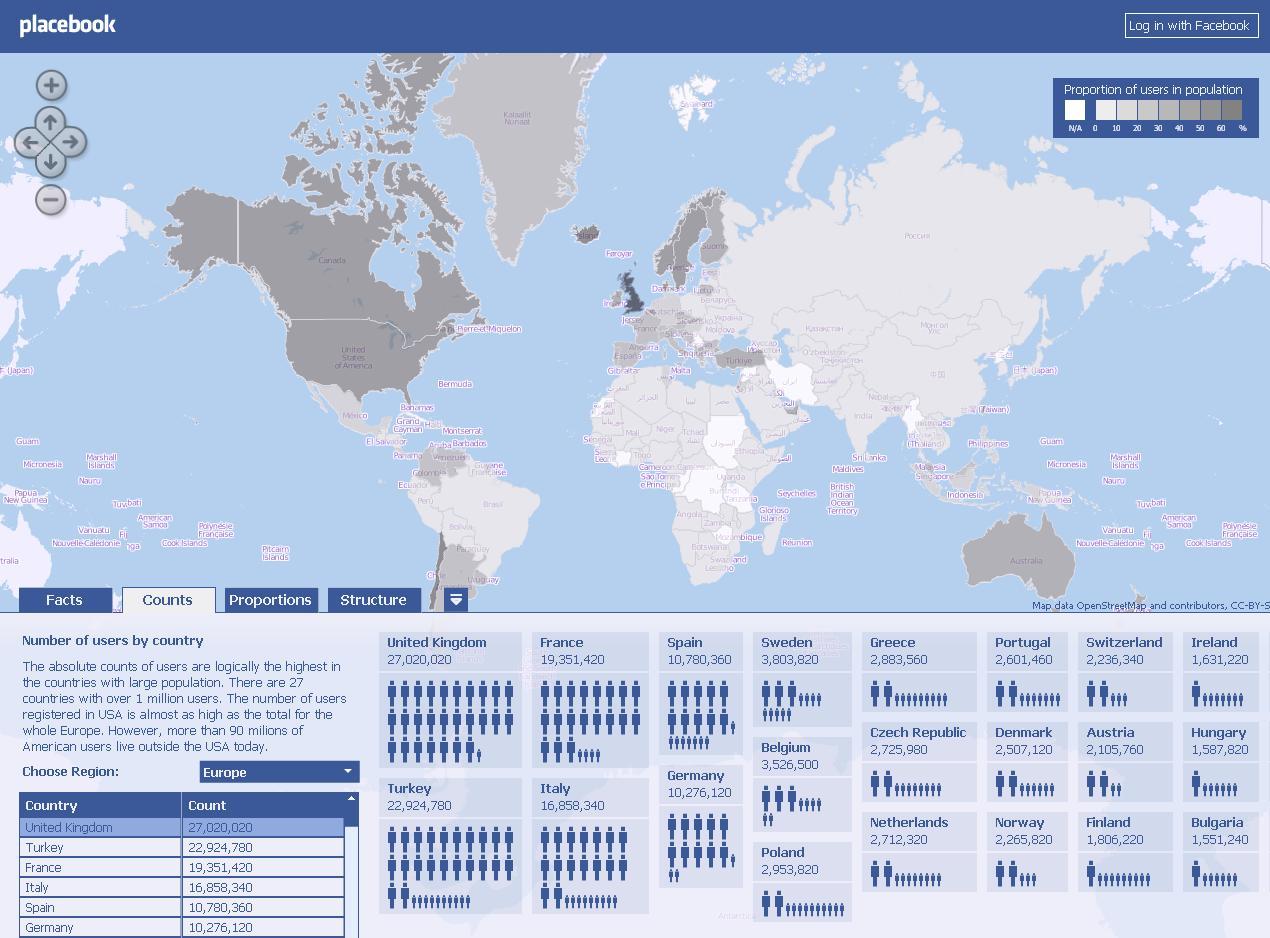The width and height of the screenshot is (1270, 938).
Task: Click the Spain pictogram card
Action: click(x=701, y=693)
